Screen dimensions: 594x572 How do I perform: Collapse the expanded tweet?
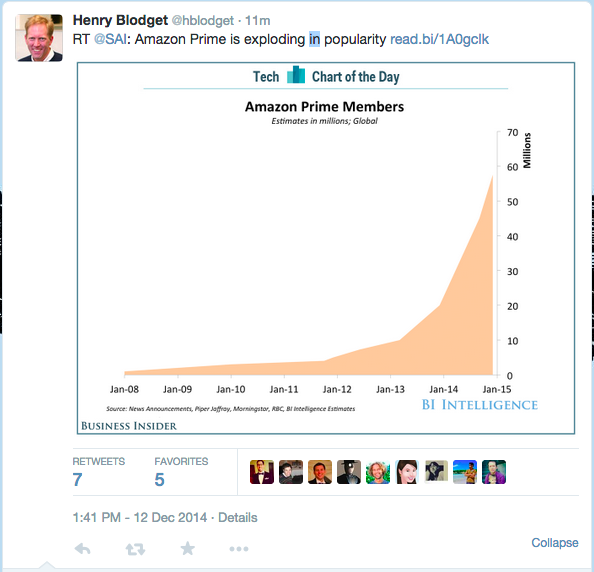click(555, 542)
